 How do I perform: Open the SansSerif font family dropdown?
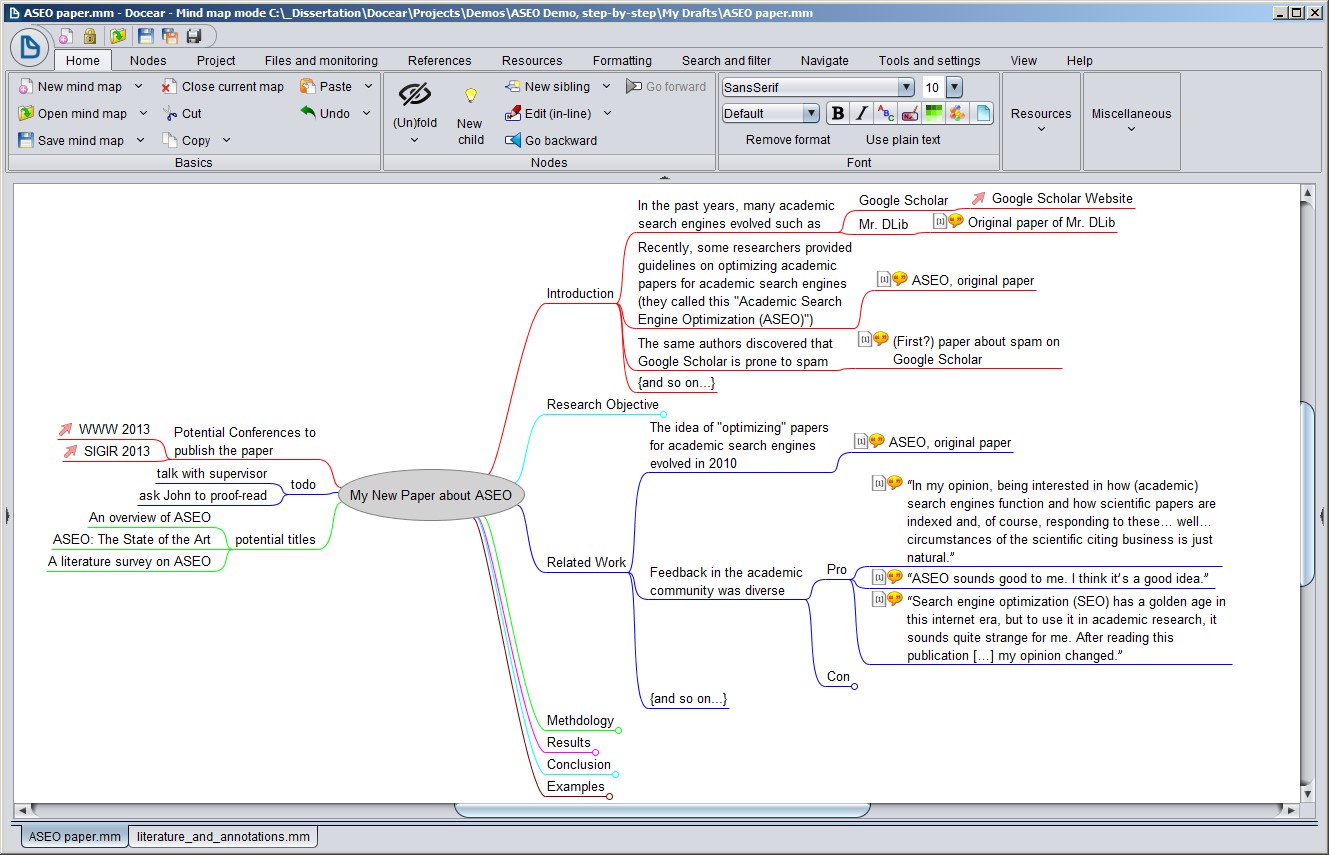coord(905,88)
